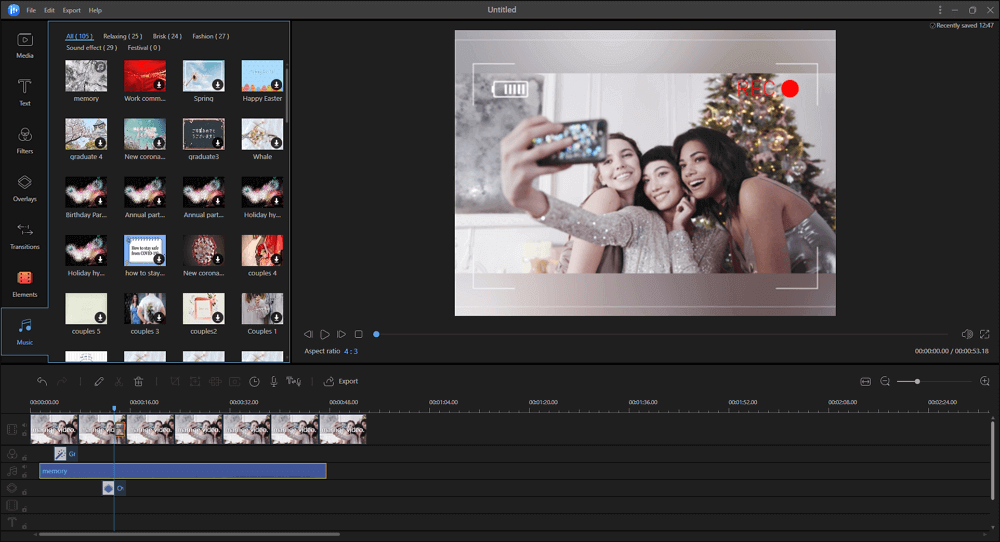The width and height of the screenshot is (1000, 542).
Task: Click the Export button in timeline toolbar
Action: tap(341, 381)
